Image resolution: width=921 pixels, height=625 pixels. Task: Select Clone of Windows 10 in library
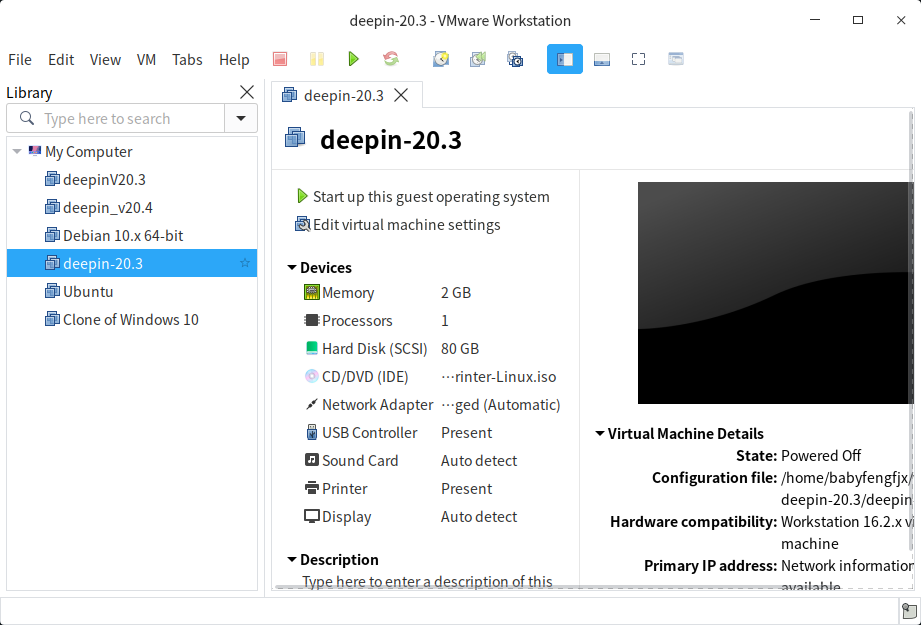pos(130,320)
